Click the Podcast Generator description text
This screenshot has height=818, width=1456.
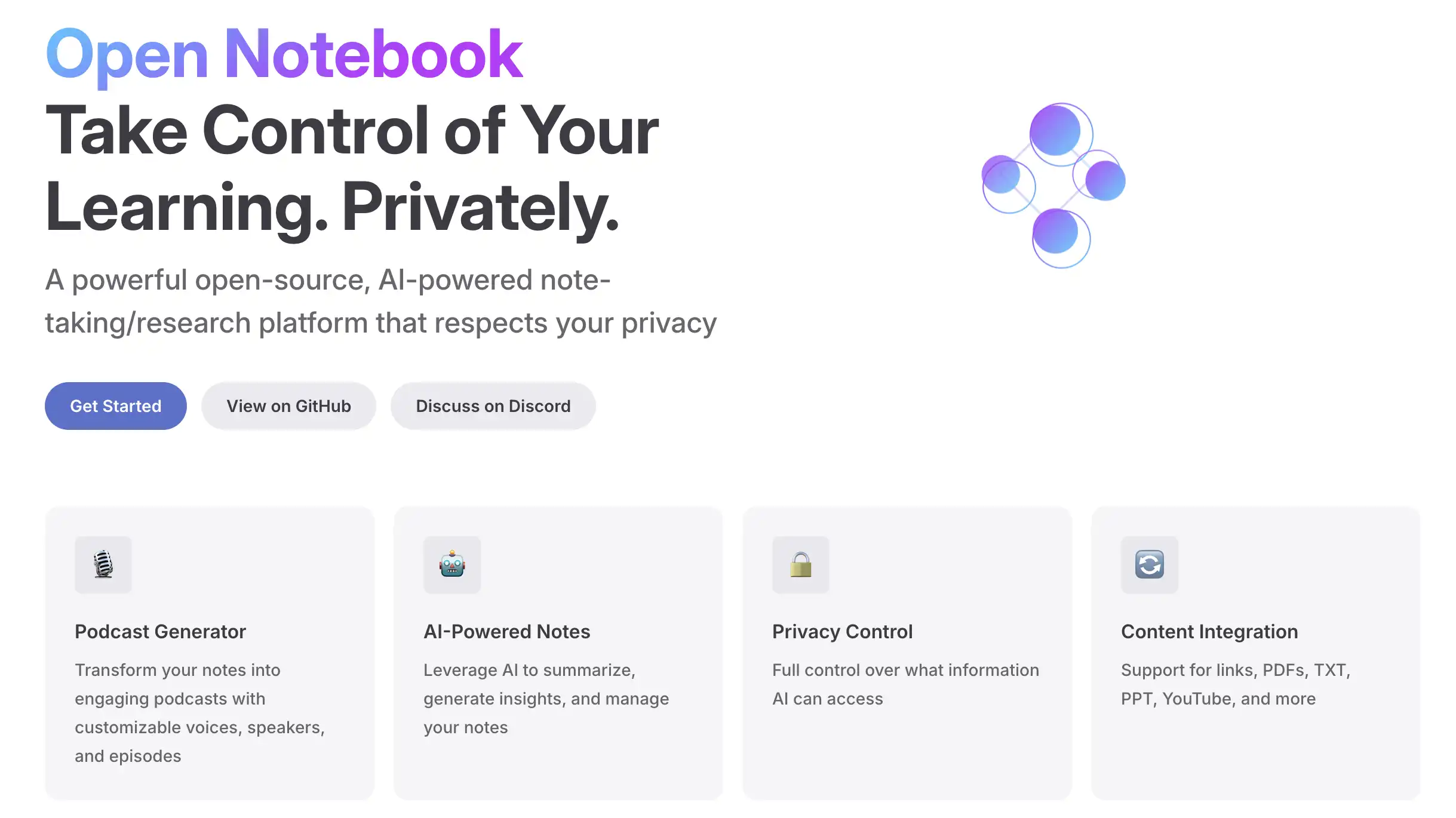pos(199,712)
